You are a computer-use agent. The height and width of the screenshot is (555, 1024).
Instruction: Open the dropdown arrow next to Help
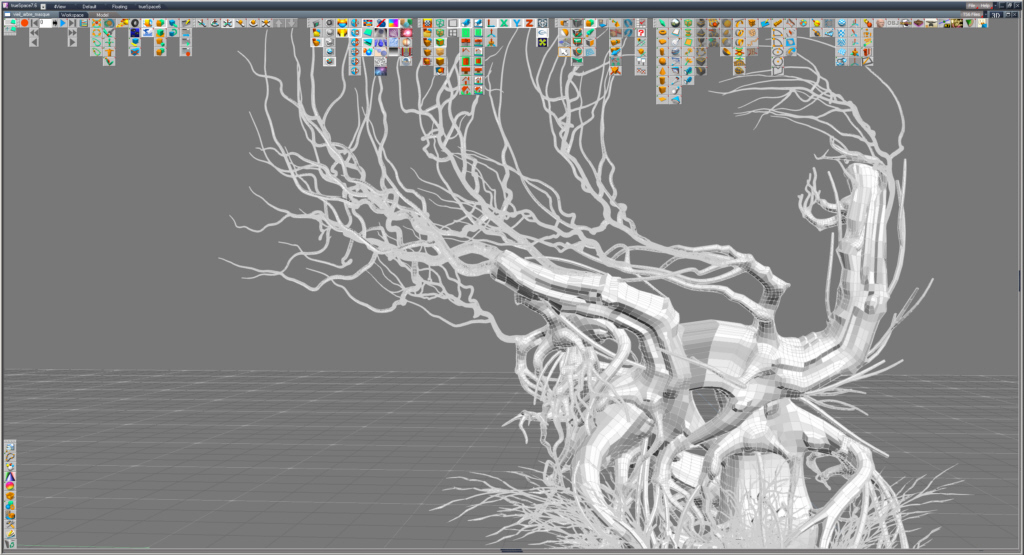click(x=995, y=6)
